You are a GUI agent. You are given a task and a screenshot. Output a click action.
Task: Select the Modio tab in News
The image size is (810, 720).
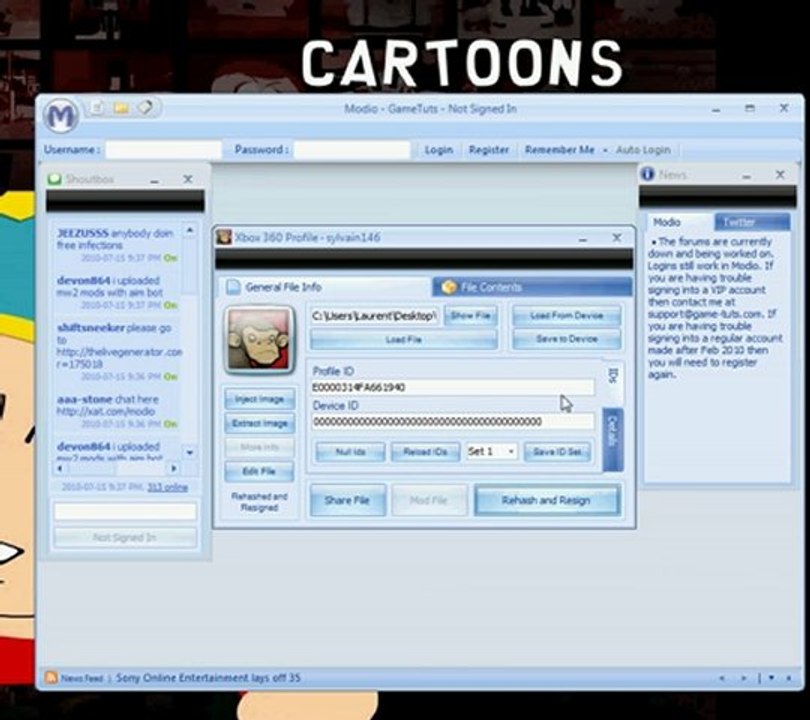pyautogui.click(x=679, y=222)
